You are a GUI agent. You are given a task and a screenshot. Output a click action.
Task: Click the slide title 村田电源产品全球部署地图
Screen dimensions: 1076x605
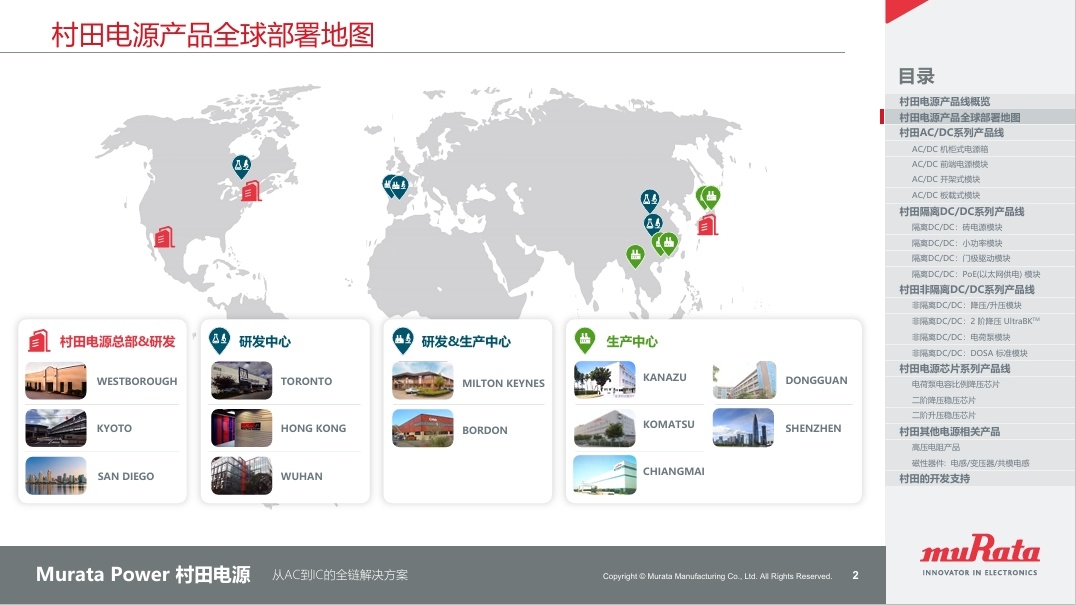click(213, 35)
